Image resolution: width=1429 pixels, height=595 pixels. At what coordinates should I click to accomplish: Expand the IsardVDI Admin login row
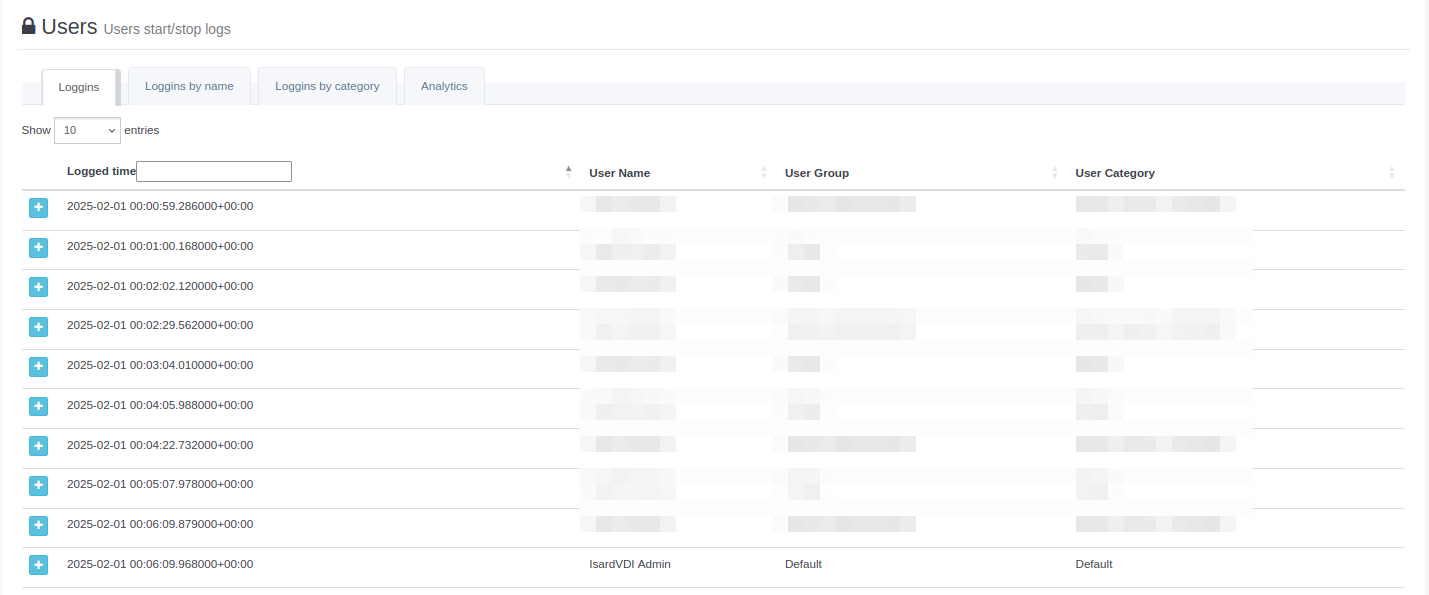click(38, 565)
